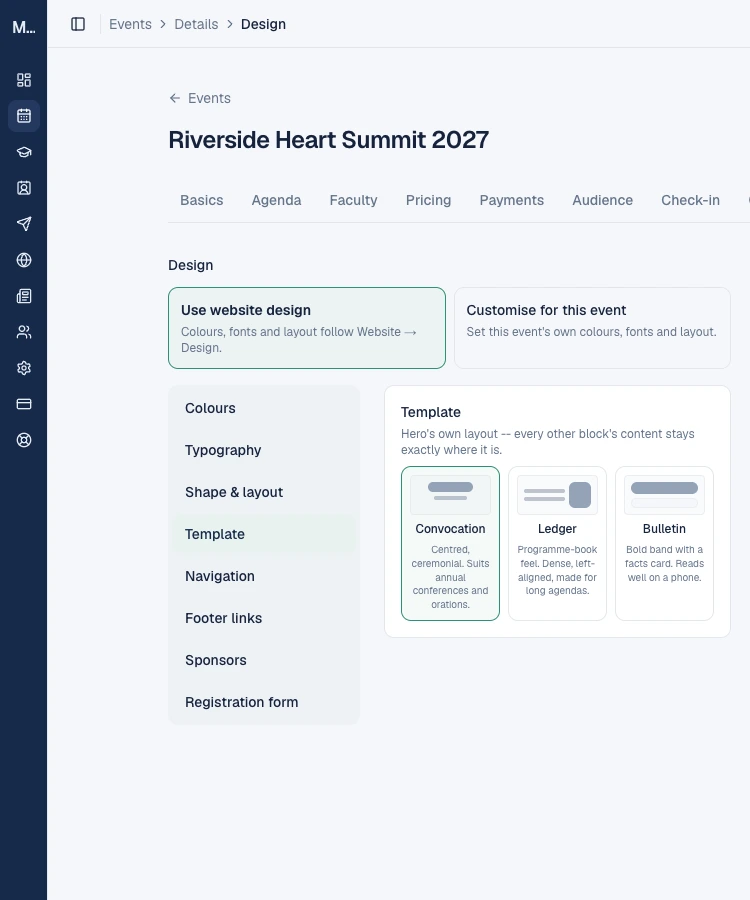Viewport: 750px width, 900px height.
Task: Open the newspaper icon in sidebar
Action: tap(24, 296)
